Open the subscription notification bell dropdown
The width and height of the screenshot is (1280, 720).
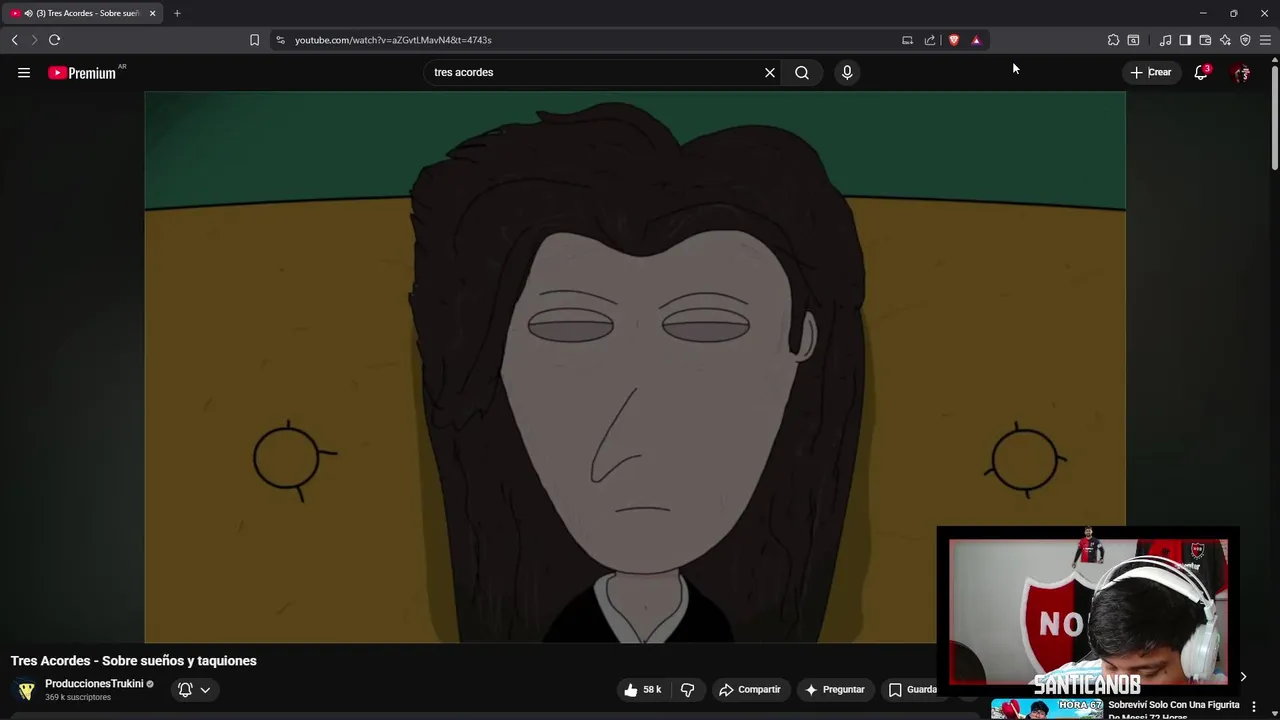coord(194,689)
